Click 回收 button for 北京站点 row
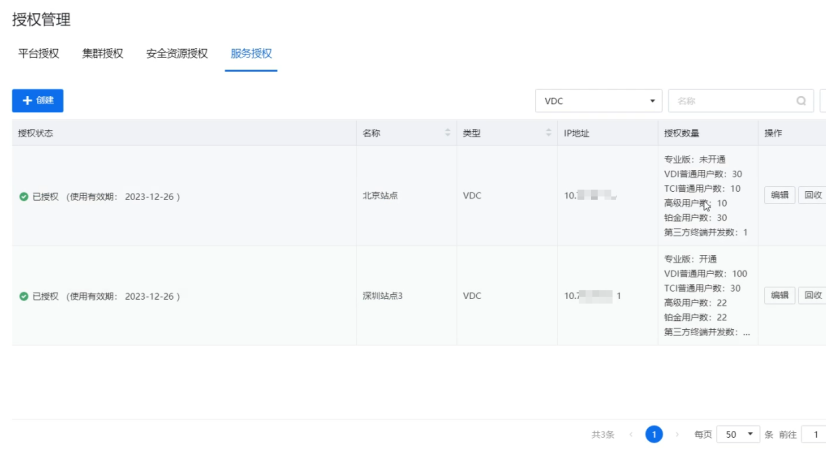This screenshot has width=826, height=450. (x=813, y=196)
